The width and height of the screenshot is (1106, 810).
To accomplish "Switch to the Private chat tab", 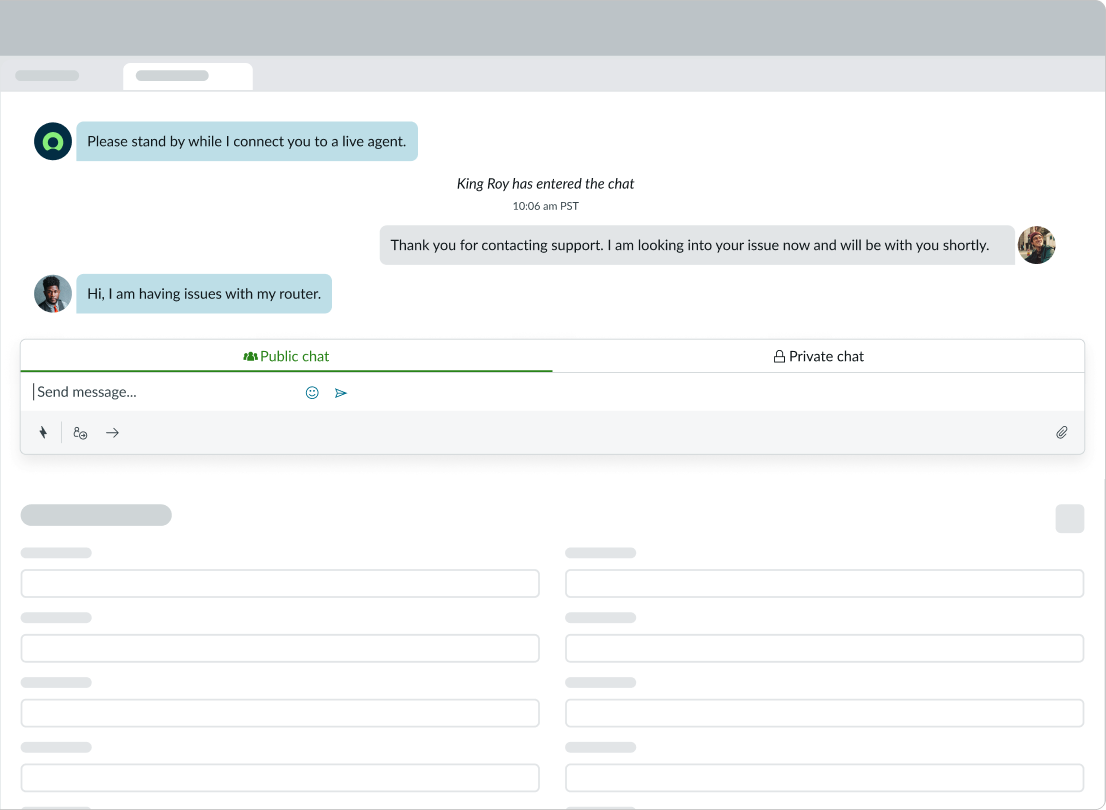I will (818, 356).
